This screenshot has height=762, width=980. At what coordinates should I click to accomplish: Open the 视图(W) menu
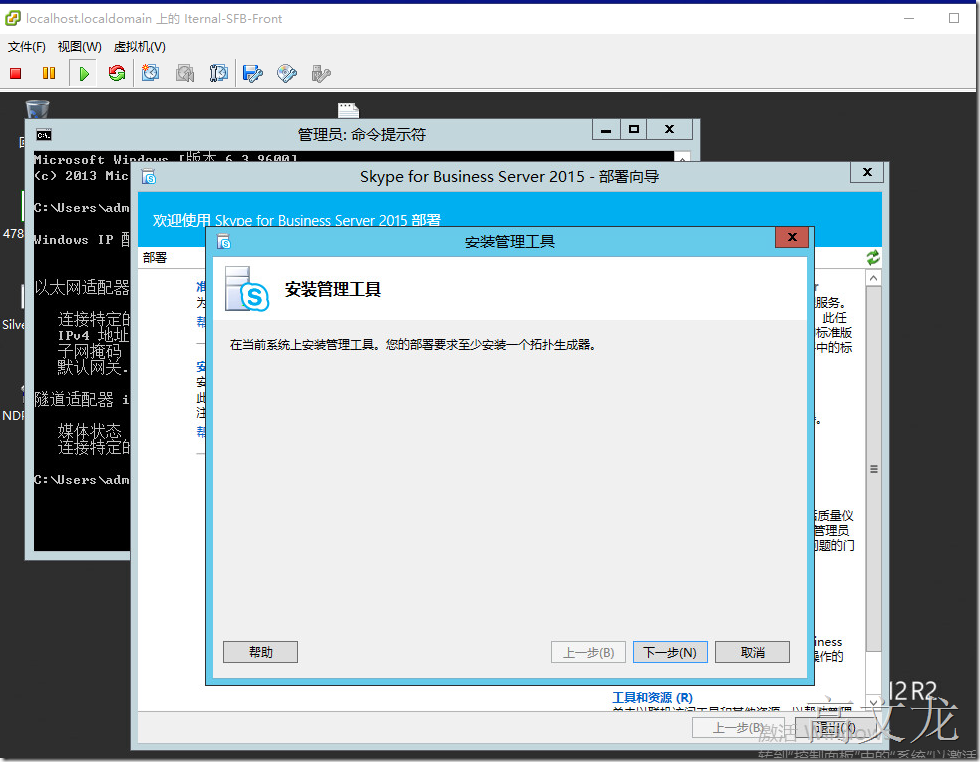coord(79,47)
